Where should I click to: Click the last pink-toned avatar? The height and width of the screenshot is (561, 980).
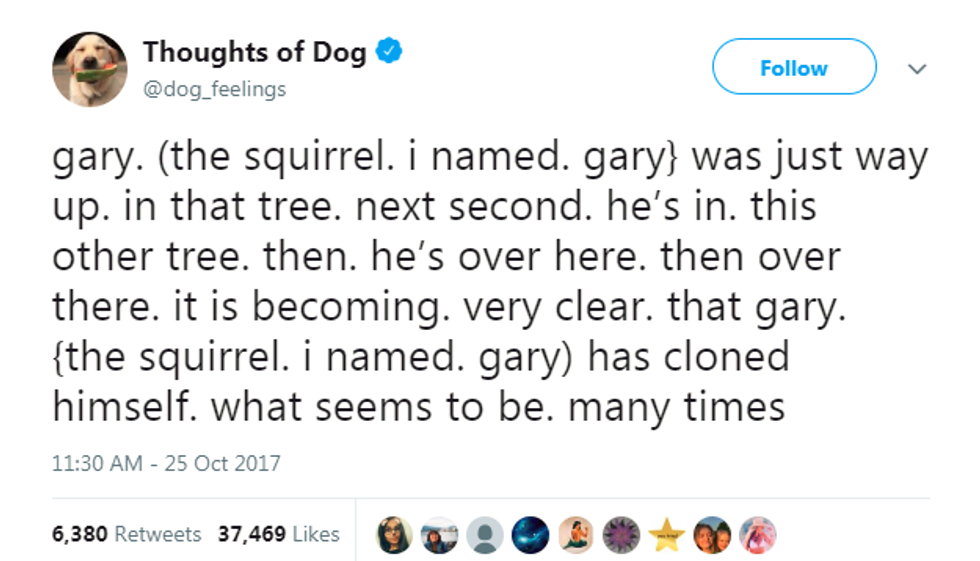[757, 535]
